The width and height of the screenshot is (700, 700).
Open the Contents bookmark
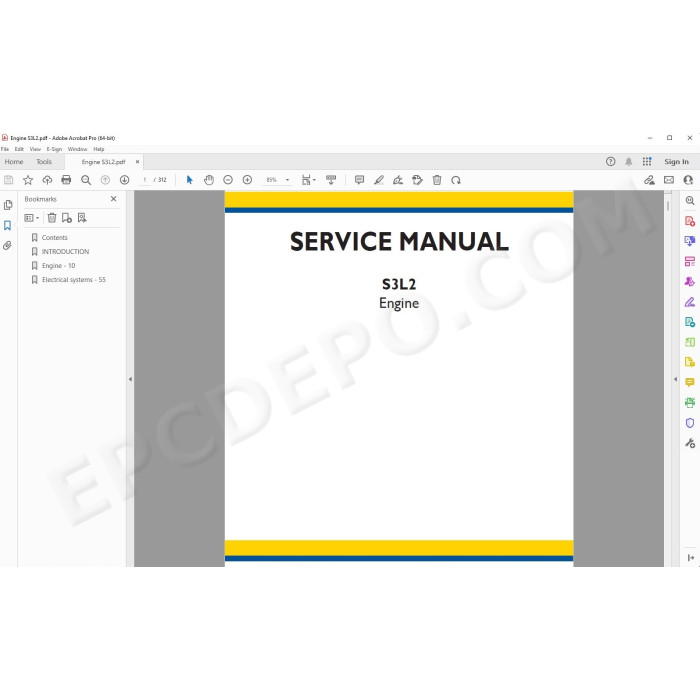54,238
